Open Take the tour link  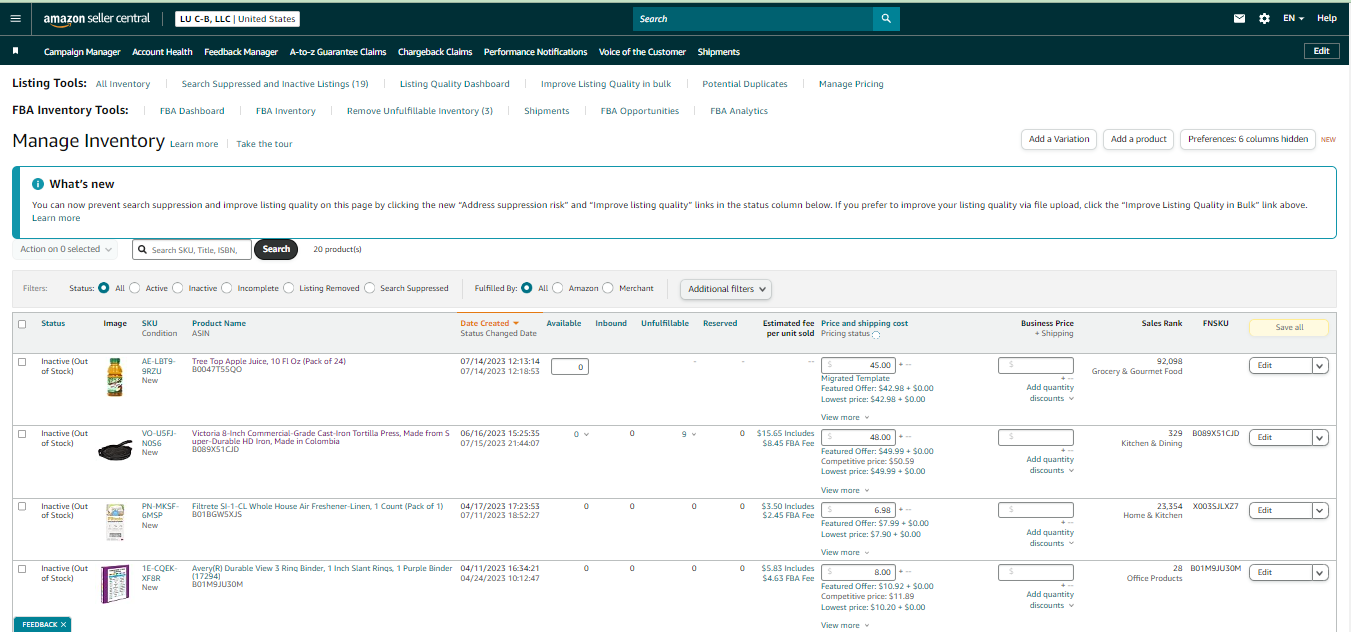coord(265,144)
